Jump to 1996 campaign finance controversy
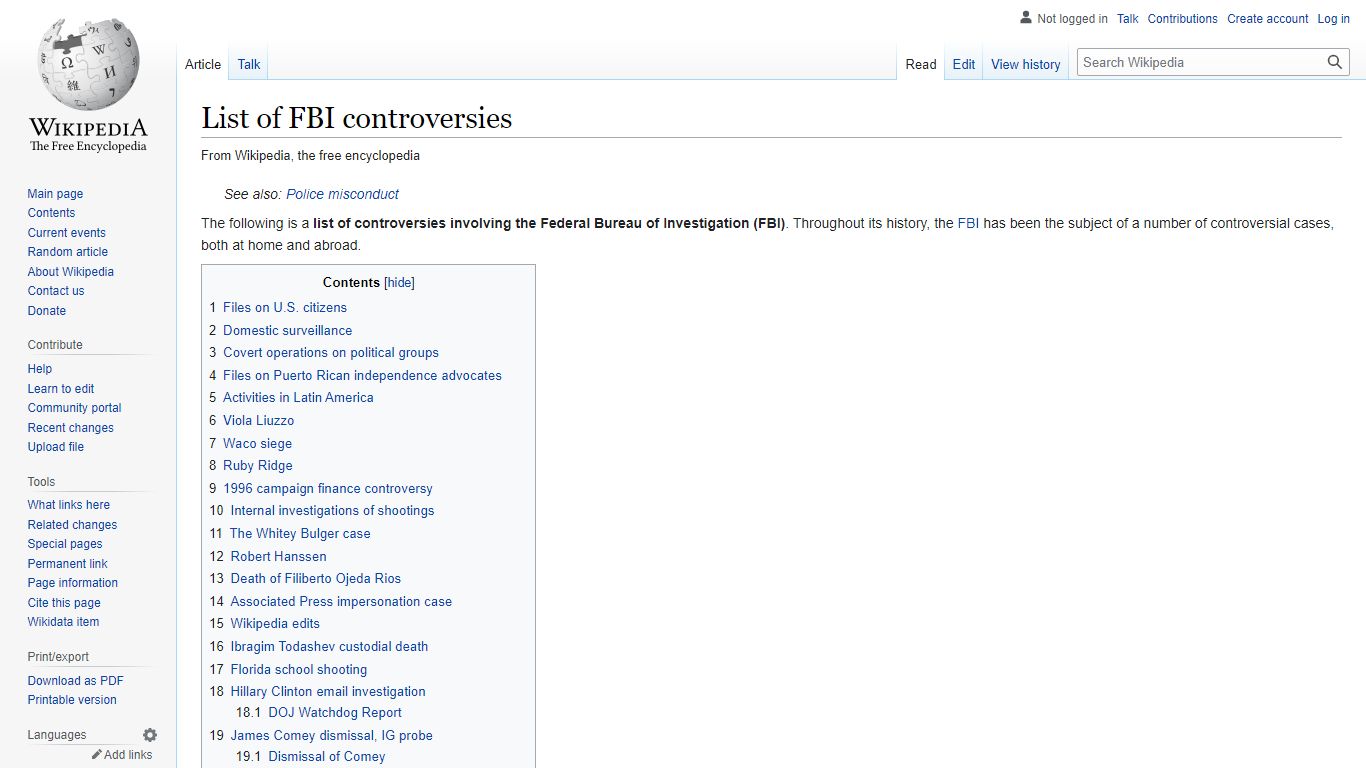Viewport: 1366px width, 768px height. [328, 488]
